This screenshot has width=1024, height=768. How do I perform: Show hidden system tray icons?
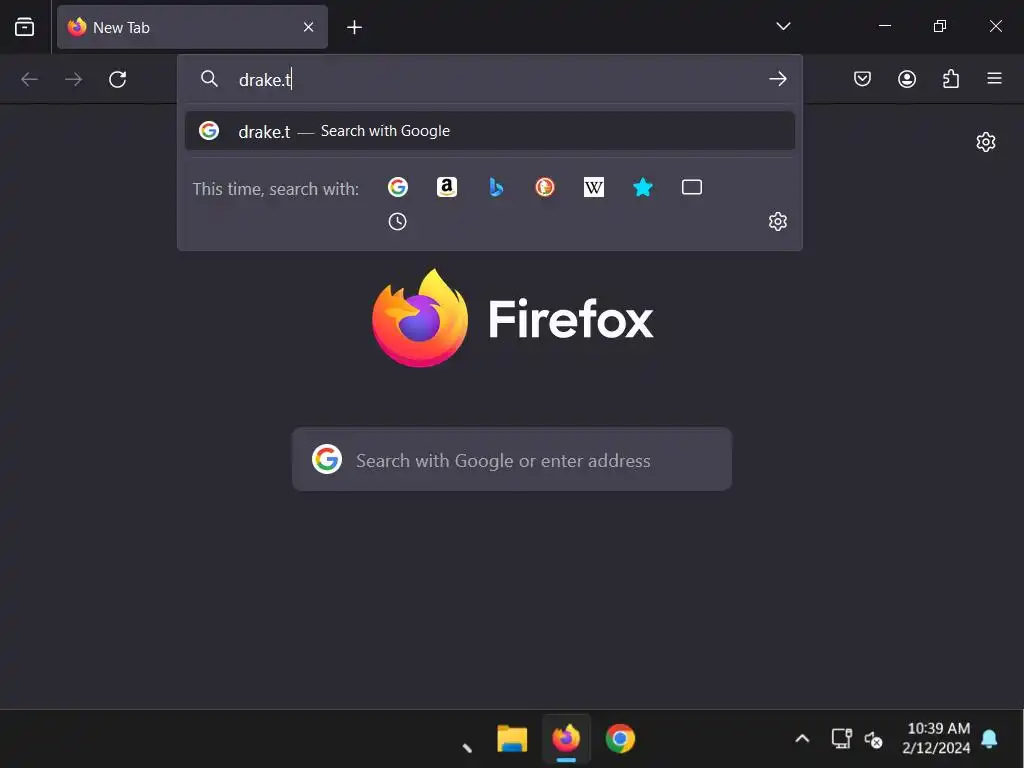[802, 739]
